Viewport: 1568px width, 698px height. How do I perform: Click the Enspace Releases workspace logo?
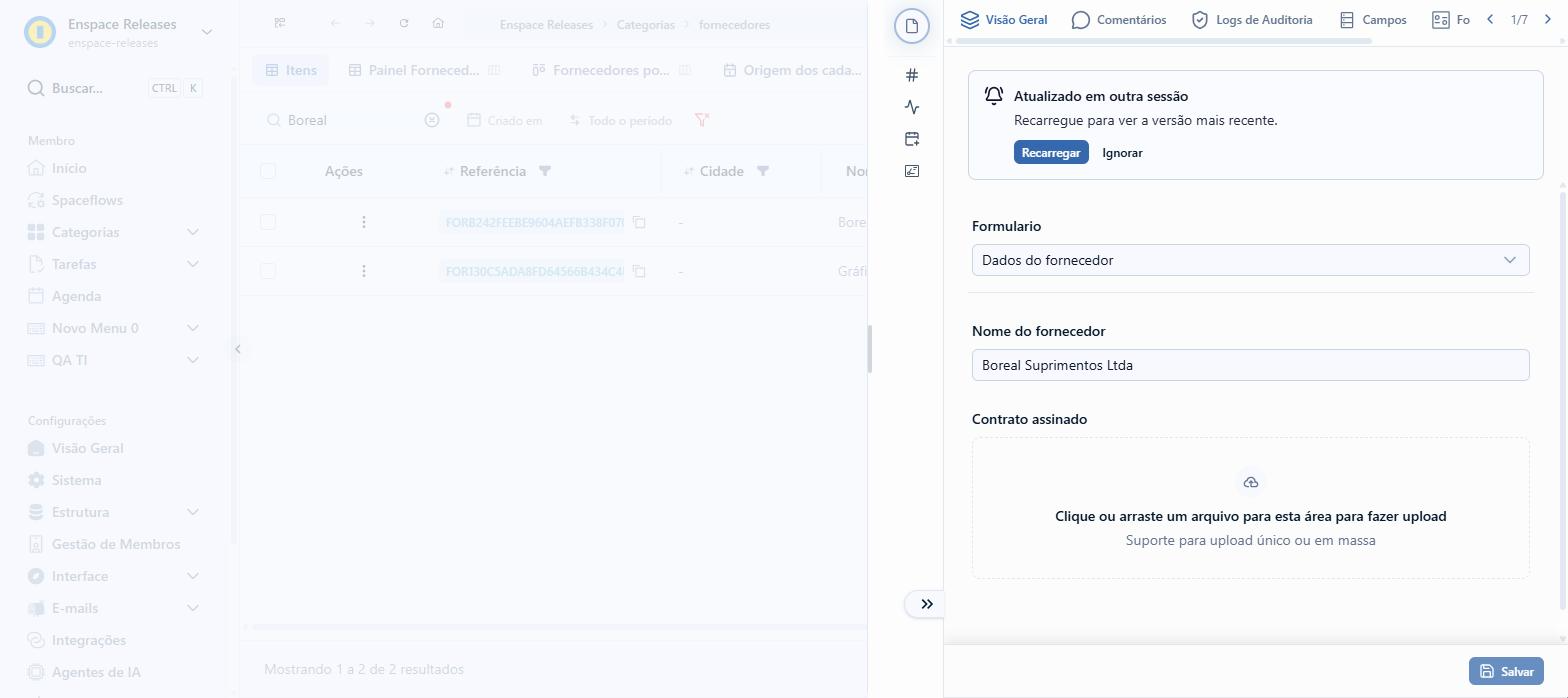pyautogui.click(x=39, y=32)
